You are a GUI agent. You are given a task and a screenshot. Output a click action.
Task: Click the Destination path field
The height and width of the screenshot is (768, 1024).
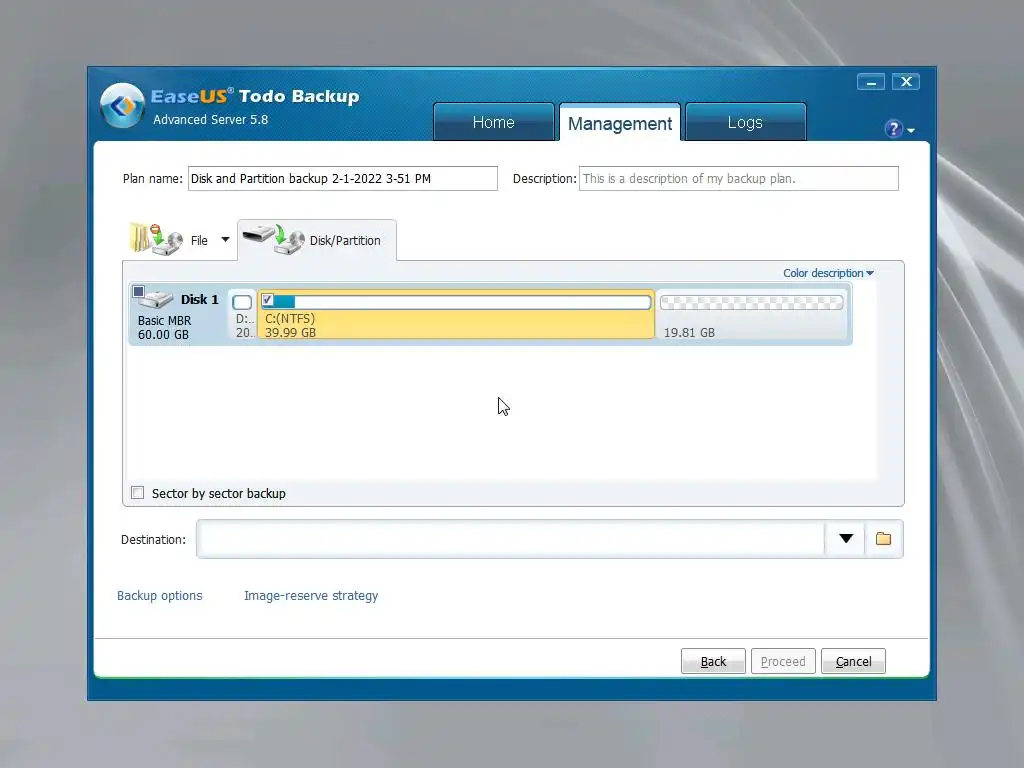pyautogui.click(x=511, y=539)
